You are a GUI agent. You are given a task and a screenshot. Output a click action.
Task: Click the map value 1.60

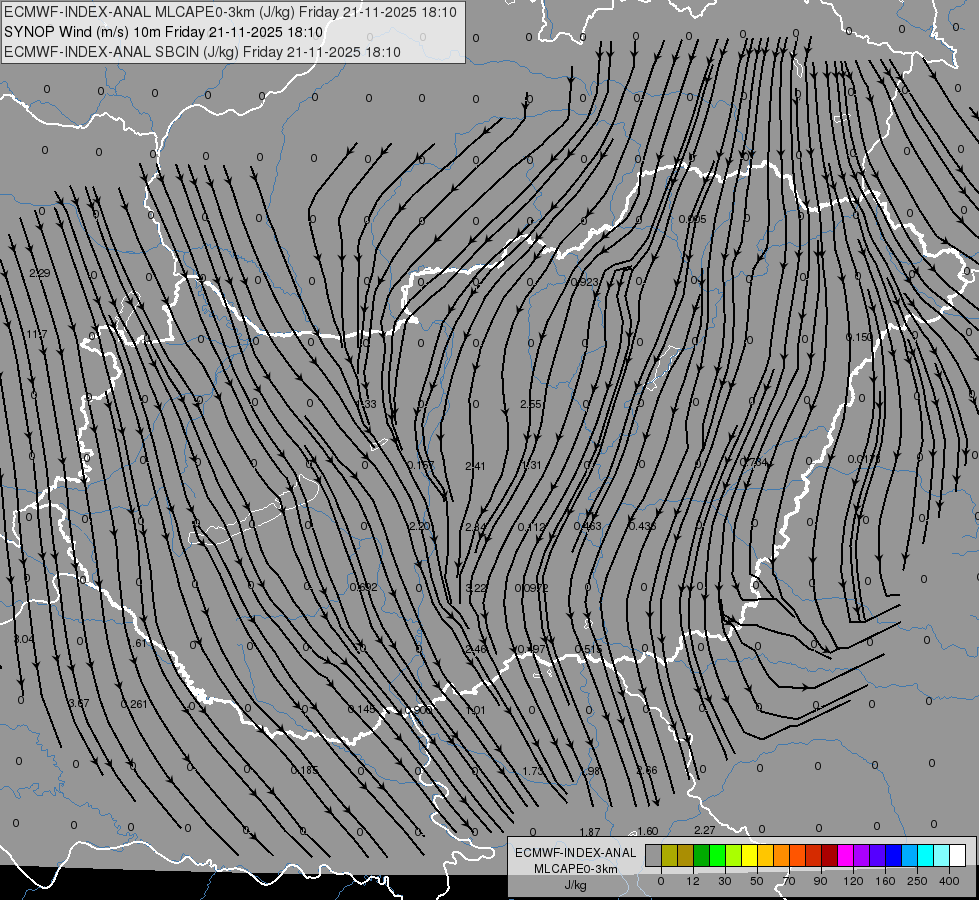tap(647, 831)
